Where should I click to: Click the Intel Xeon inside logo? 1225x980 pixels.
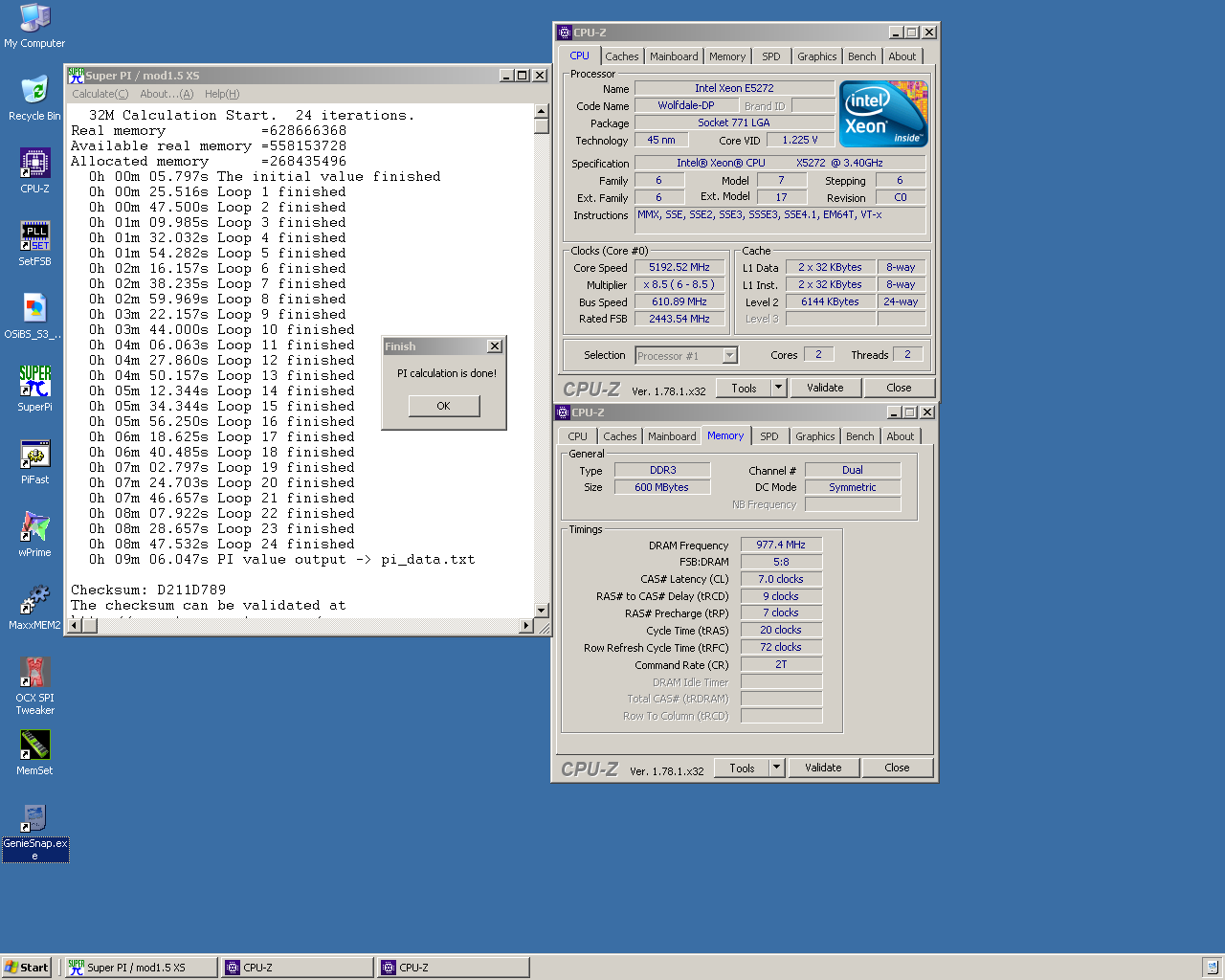[x=883, y=114]
